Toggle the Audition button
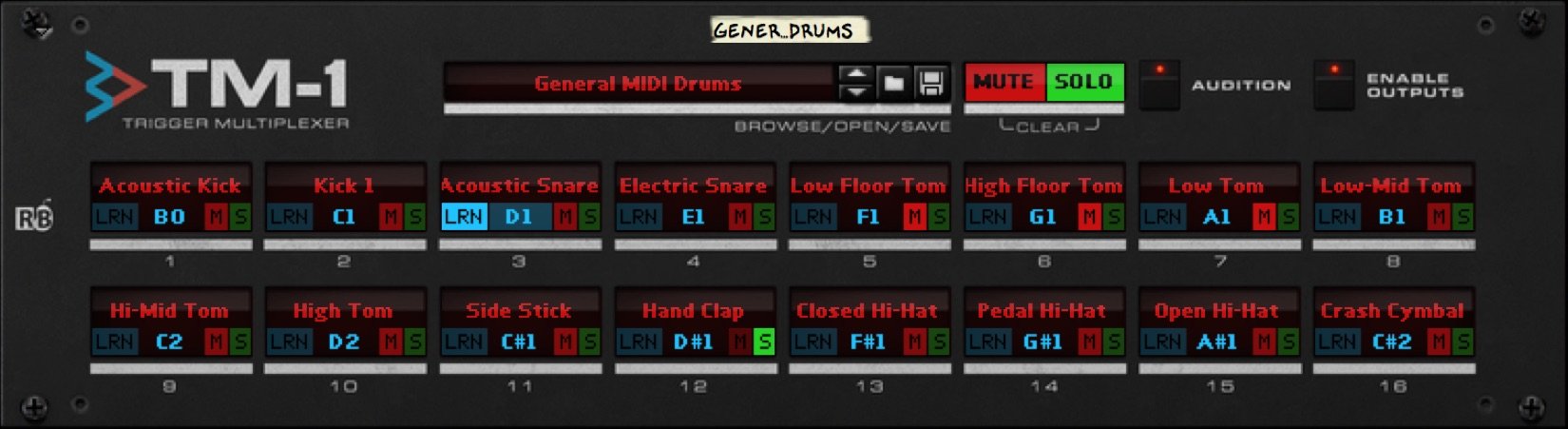 pyautogui.click(x=1159, y=85)
